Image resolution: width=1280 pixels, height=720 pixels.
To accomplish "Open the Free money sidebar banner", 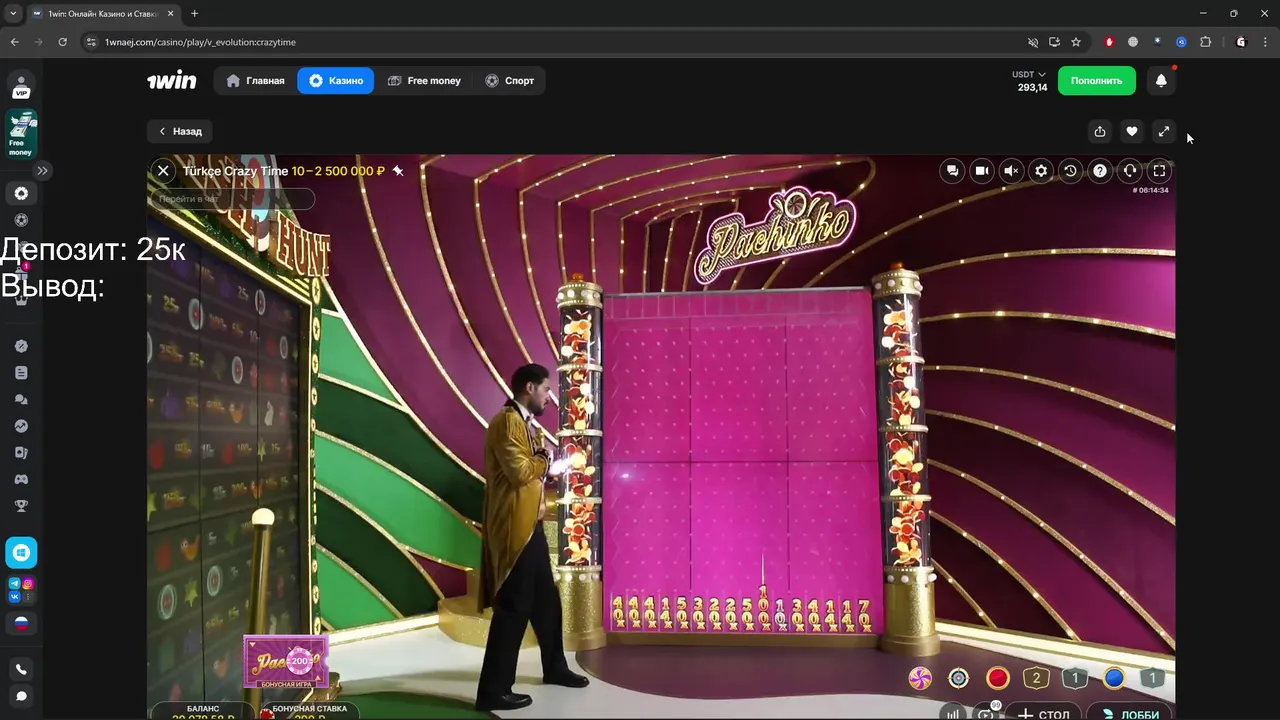I will point(21,135).
